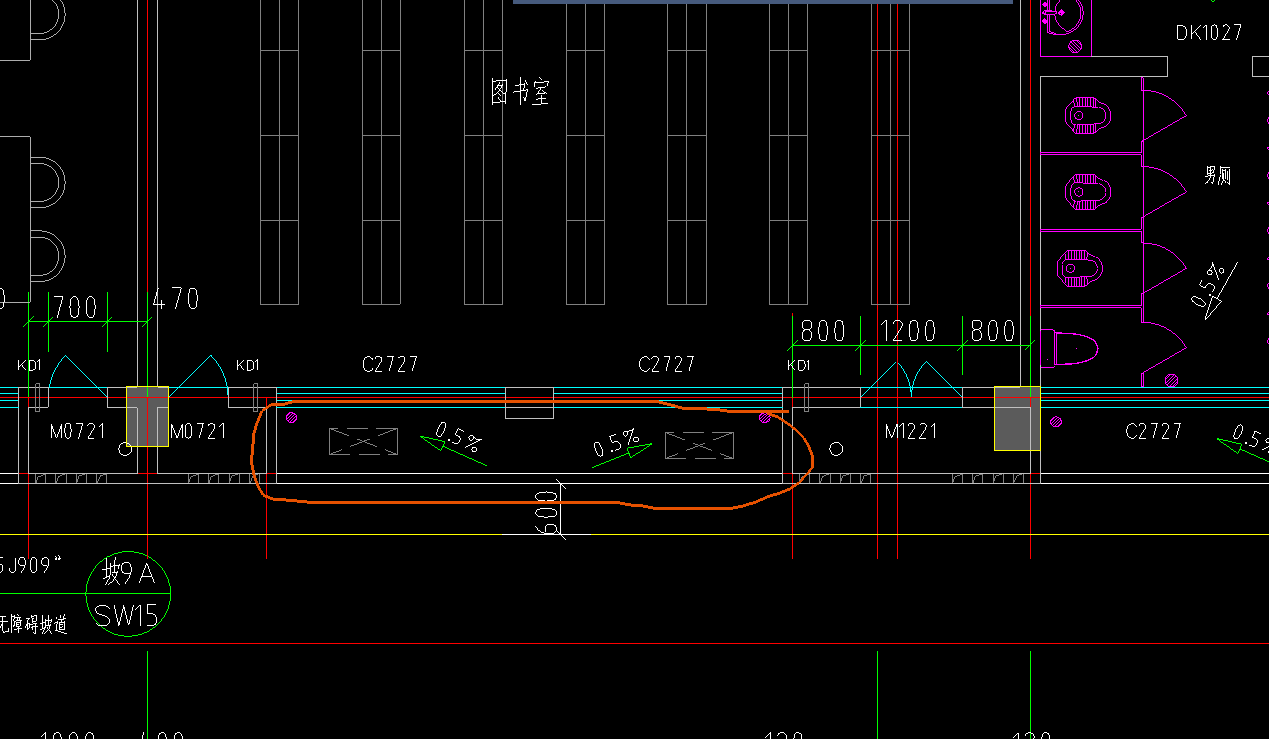Select the seated toilet fixture below squat stalls

(1069, 348)
